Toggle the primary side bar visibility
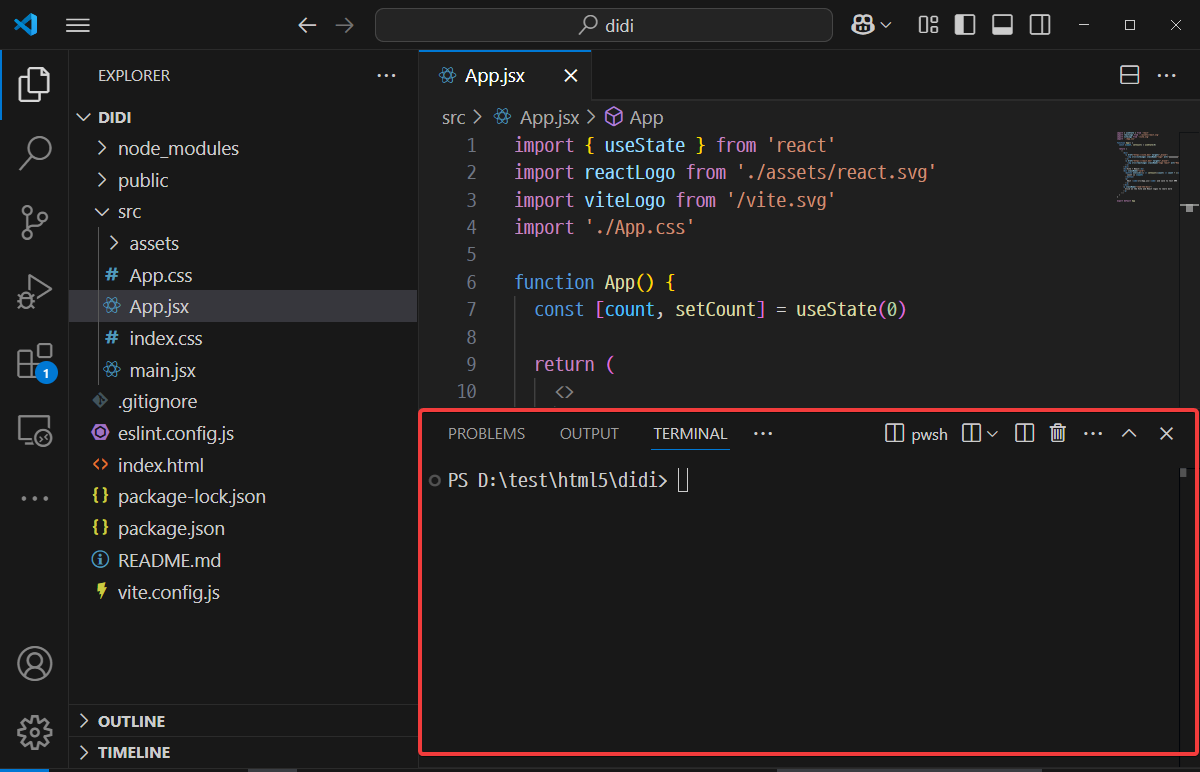The height and width of the screenshot is (772, 1200). 965,25
